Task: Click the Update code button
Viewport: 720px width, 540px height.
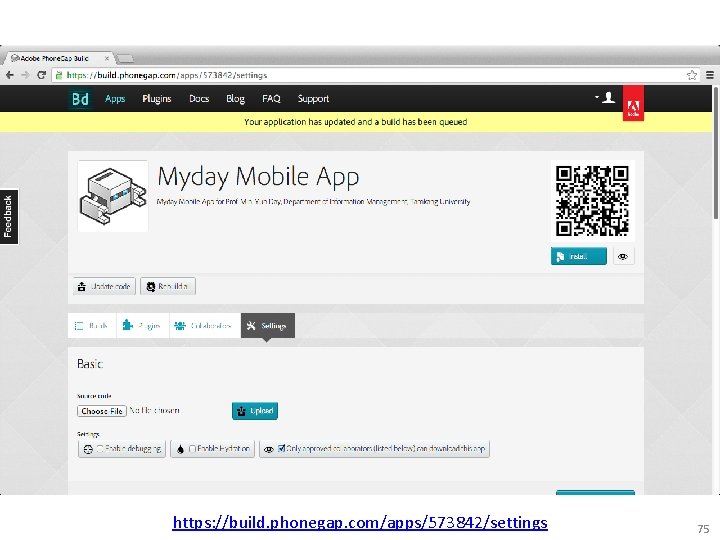Action: pyautogui.click(x=104, y=286)
